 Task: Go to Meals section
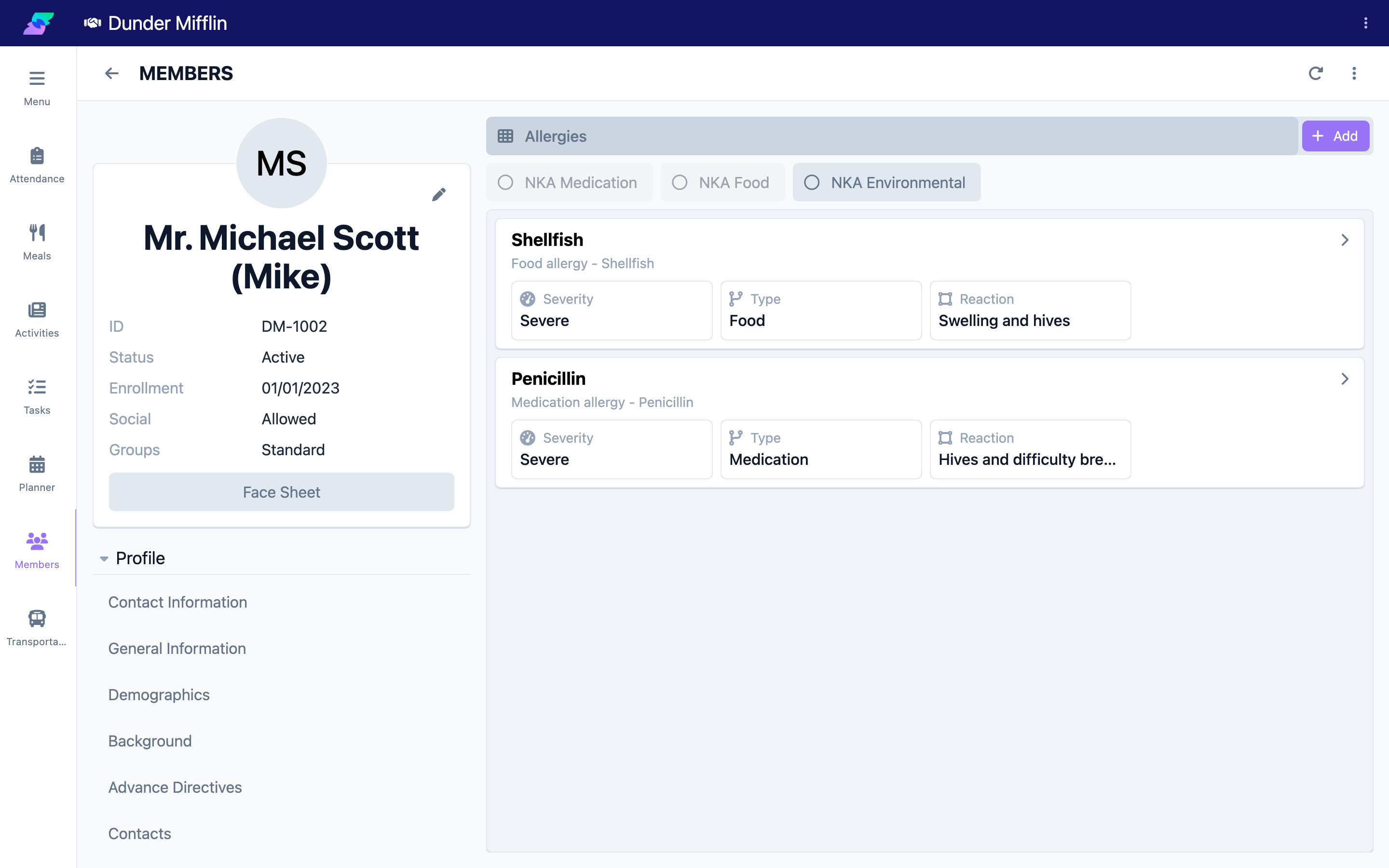coord(37,242)
